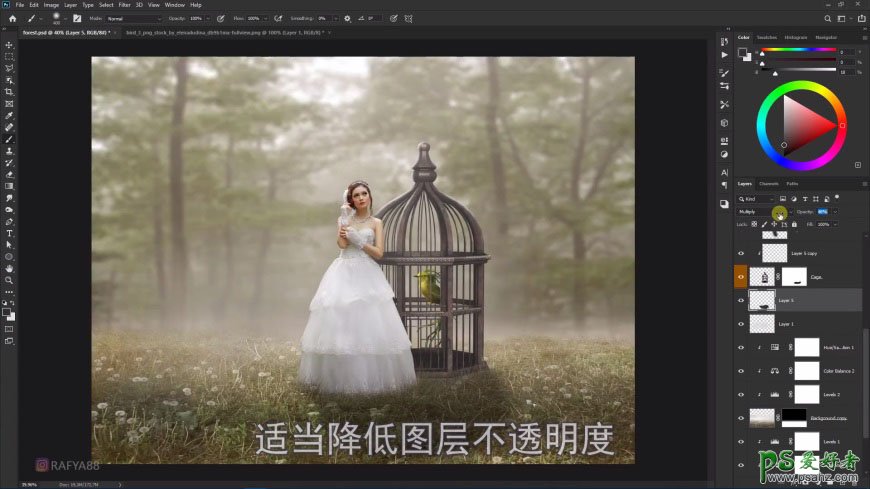The height and width of the screenshot is (489, 870).
Task: Click the hue slider in Color panel
Action: 798,50
